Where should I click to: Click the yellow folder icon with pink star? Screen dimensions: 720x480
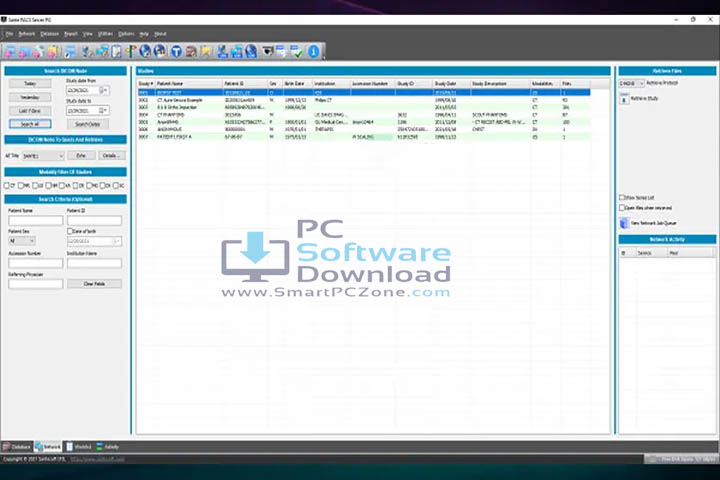click(53, 51)
